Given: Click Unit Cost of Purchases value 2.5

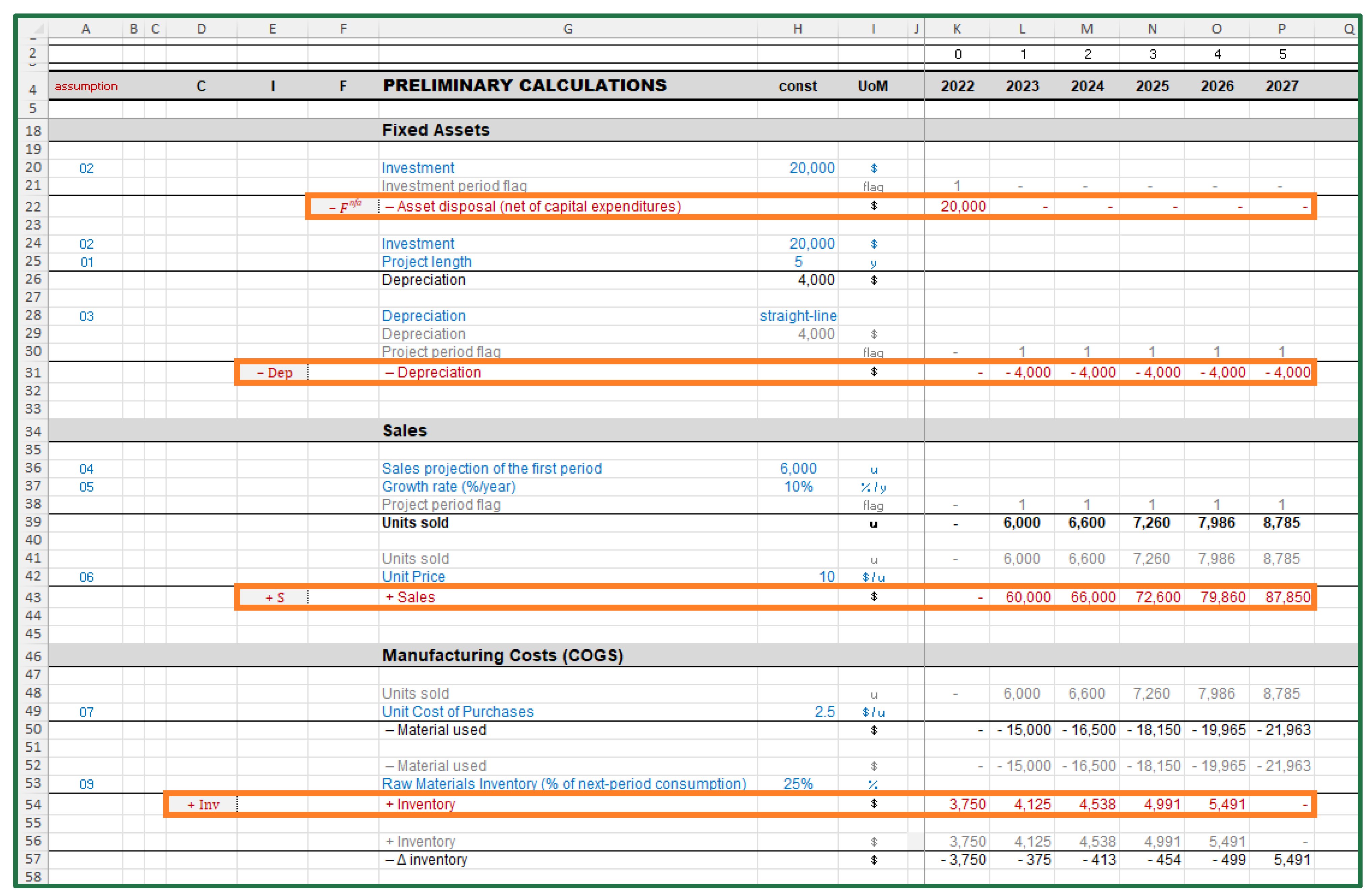Looking at the screenshot, I should [824, 711].
